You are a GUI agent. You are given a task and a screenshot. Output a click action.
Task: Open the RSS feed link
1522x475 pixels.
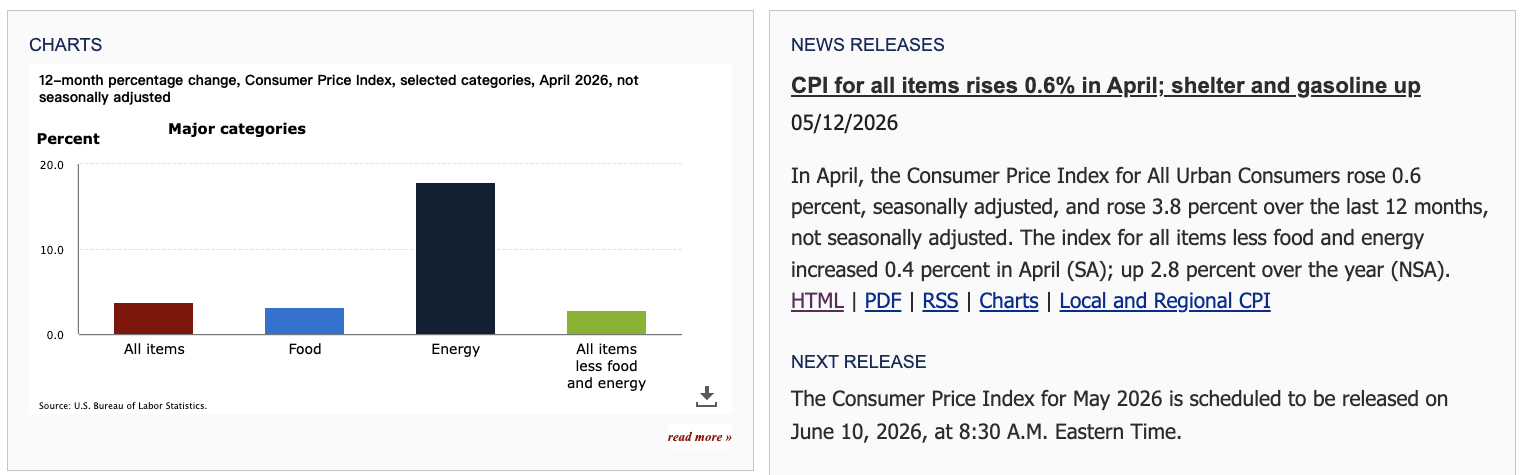940,301
